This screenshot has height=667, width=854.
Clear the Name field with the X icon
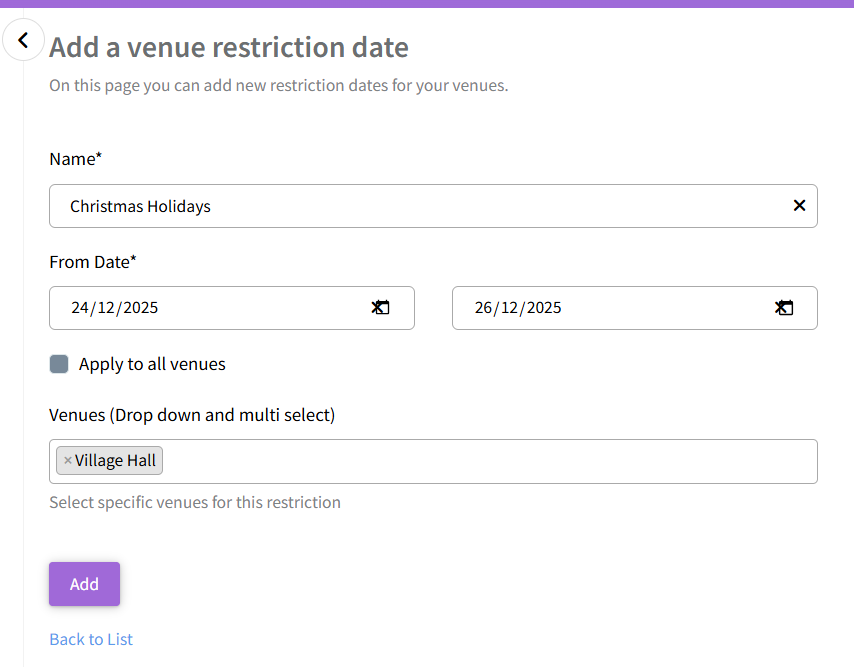[x=799, y=206]
